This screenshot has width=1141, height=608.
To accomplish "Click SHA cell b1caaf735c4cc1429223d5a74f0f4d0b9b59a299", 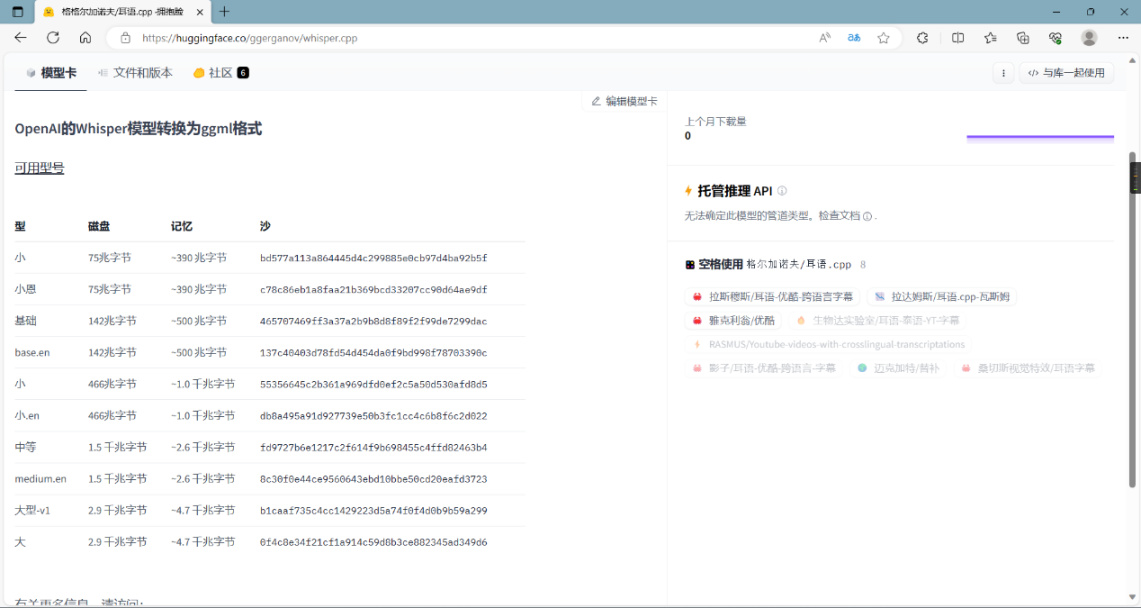I will (373, 511).
